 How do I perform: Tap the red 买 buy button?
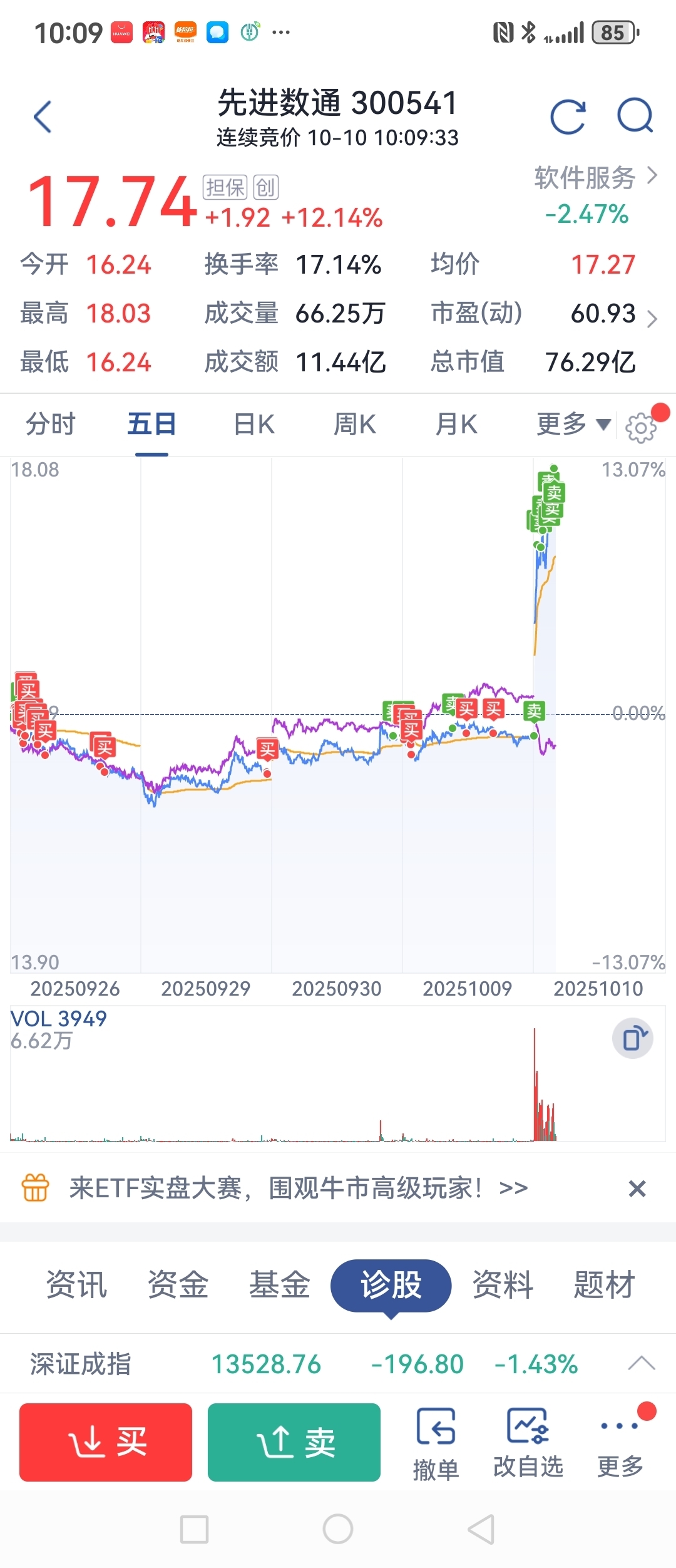click(x=106, y=1442)
